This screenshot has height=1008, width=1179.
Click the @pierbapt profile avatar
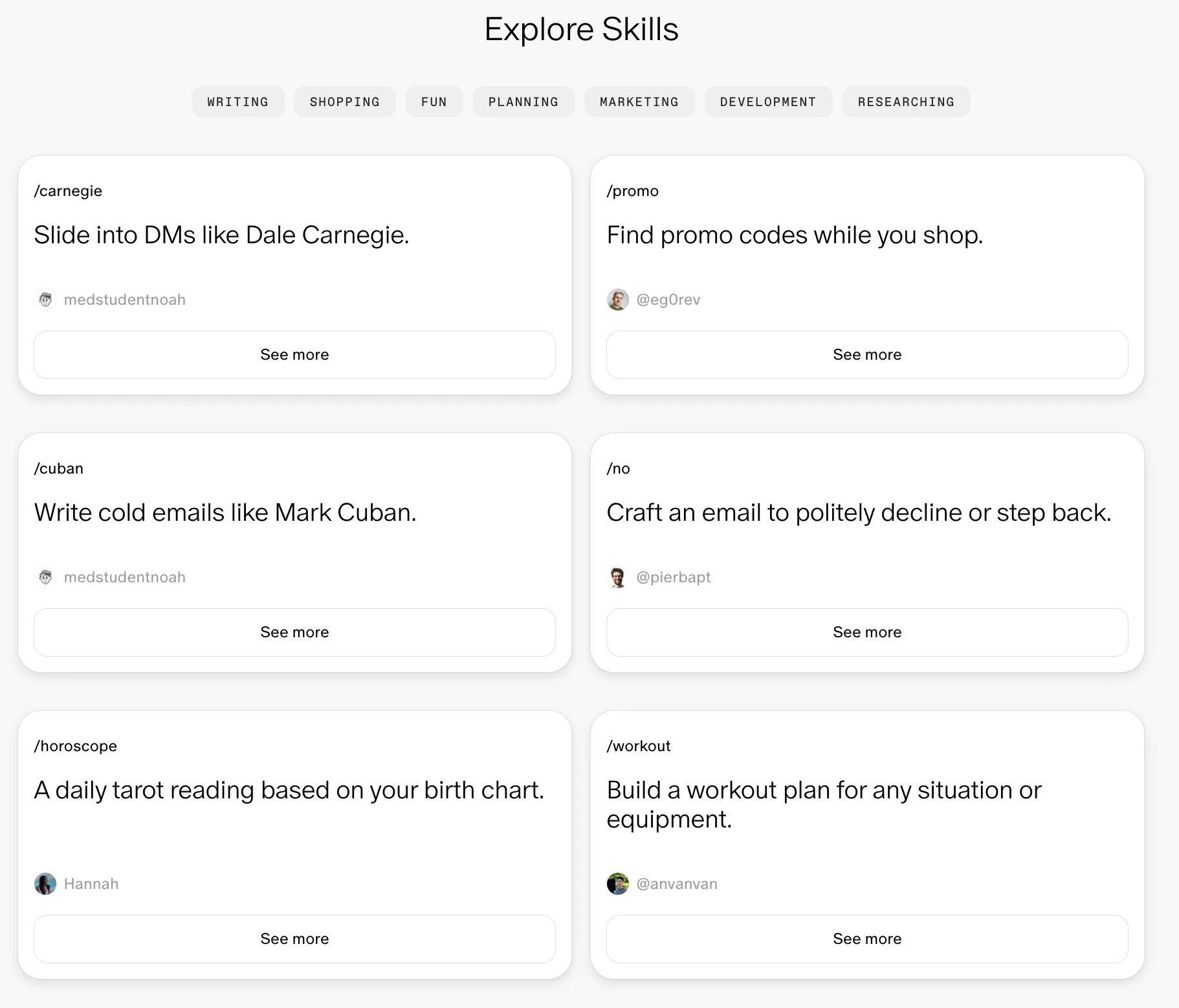(617, 577)
